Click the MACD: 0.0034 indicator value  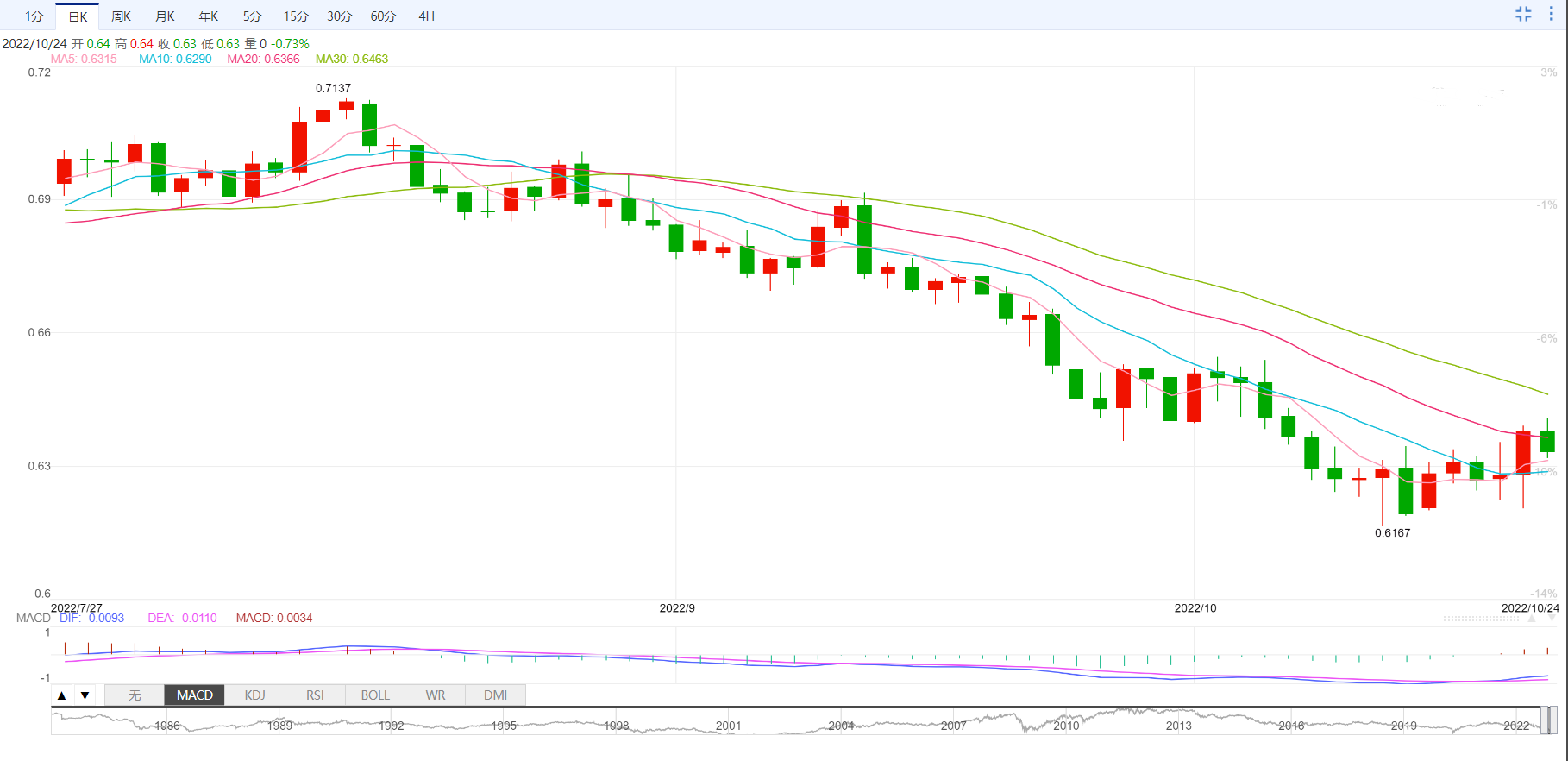click(274, 618)
